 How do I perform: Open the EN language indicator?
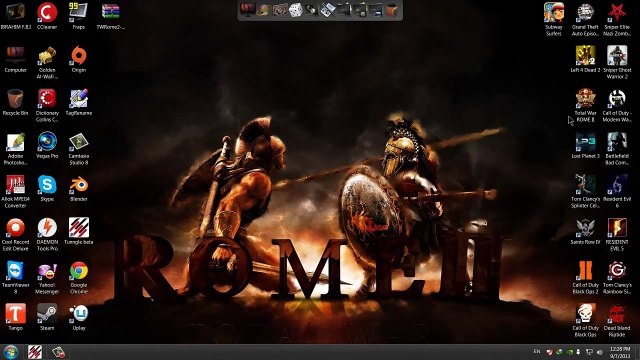(537, 351)
